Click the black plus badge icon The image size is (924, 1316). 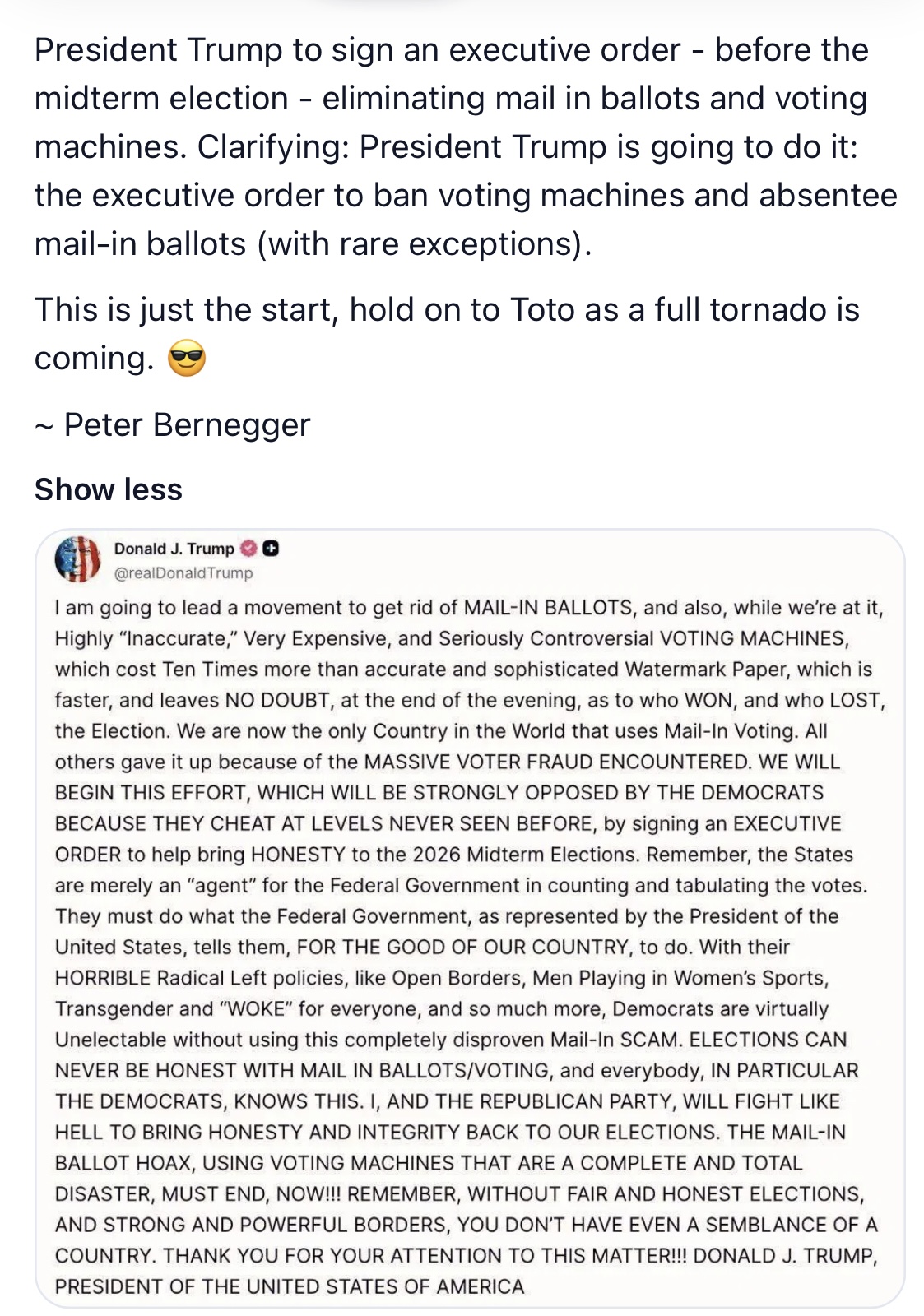(272, 549)
